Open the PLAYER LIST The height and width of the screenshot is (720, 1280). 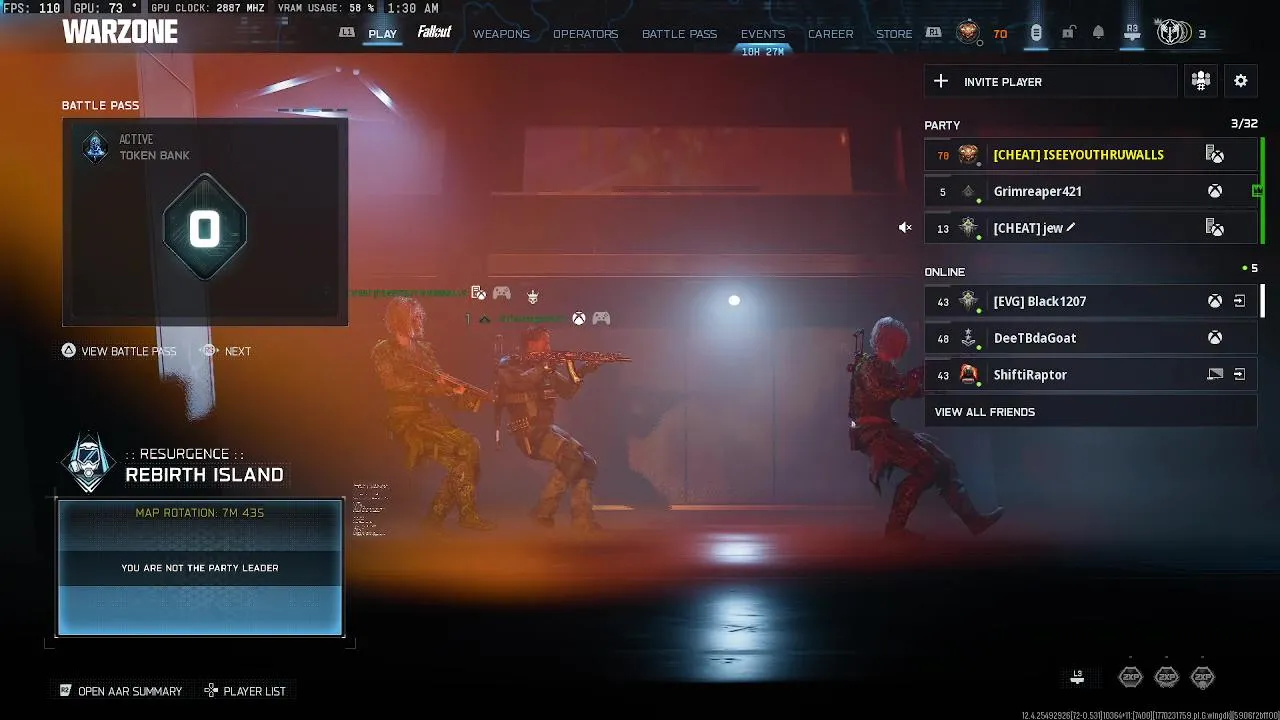(x=245, y=691)
